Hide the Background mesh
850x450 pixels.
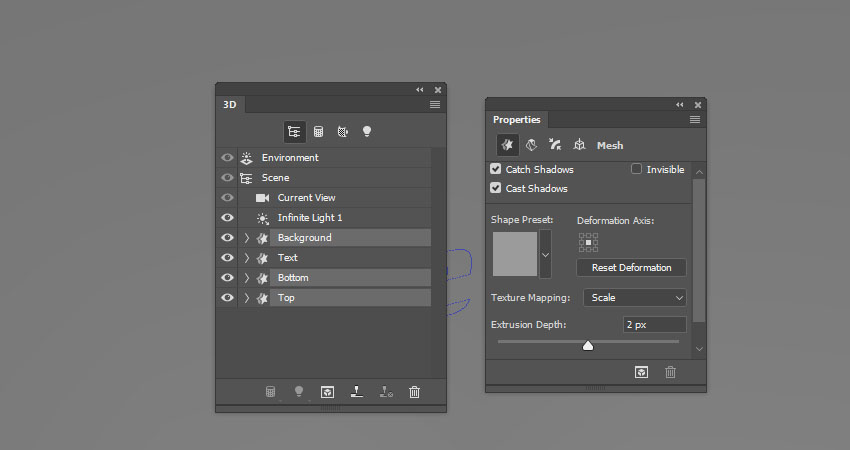(x=227, y=237)
